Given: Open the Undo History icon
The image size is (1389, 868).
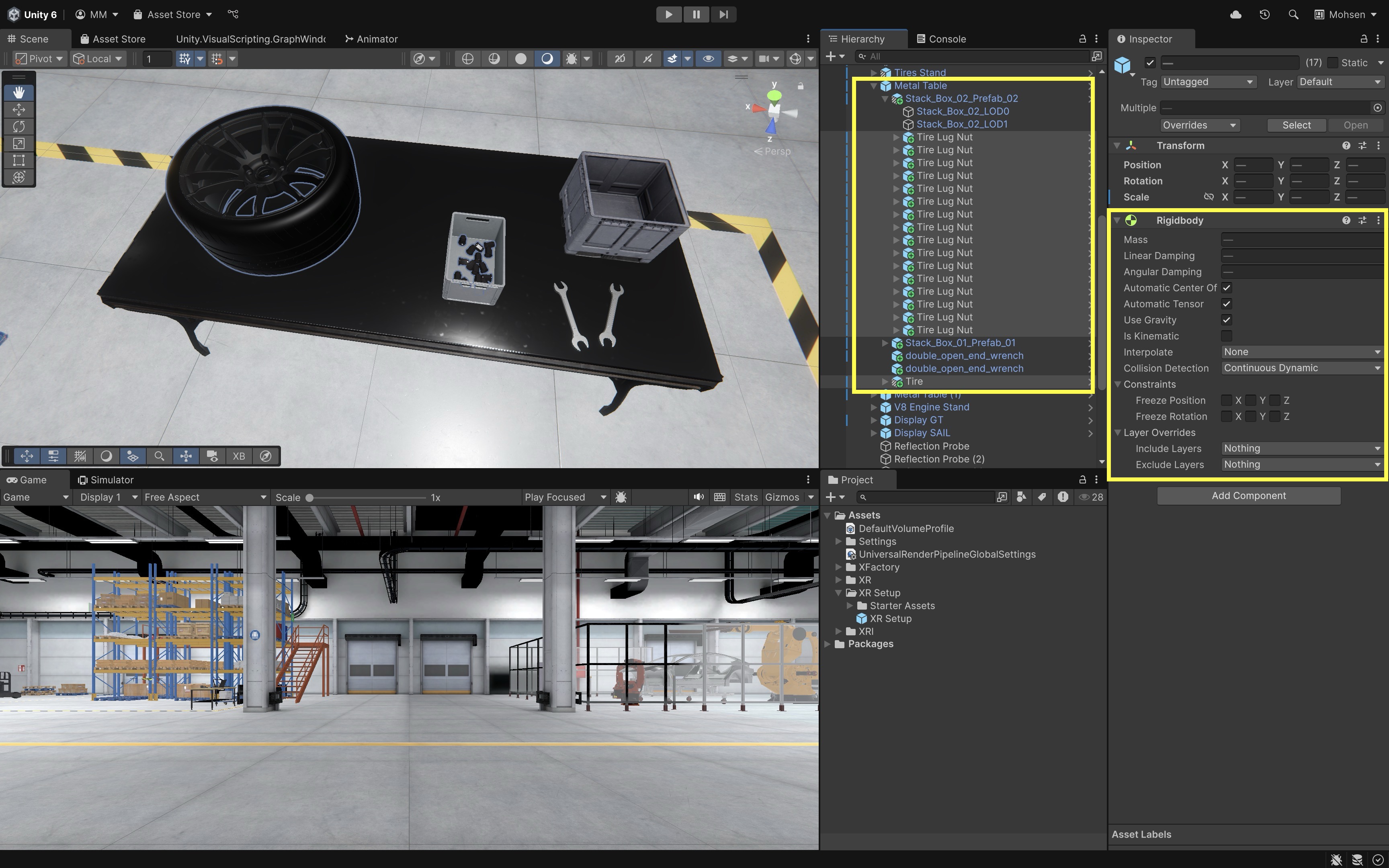Looking at the screenshot, I should click(x=1264, y=14).
